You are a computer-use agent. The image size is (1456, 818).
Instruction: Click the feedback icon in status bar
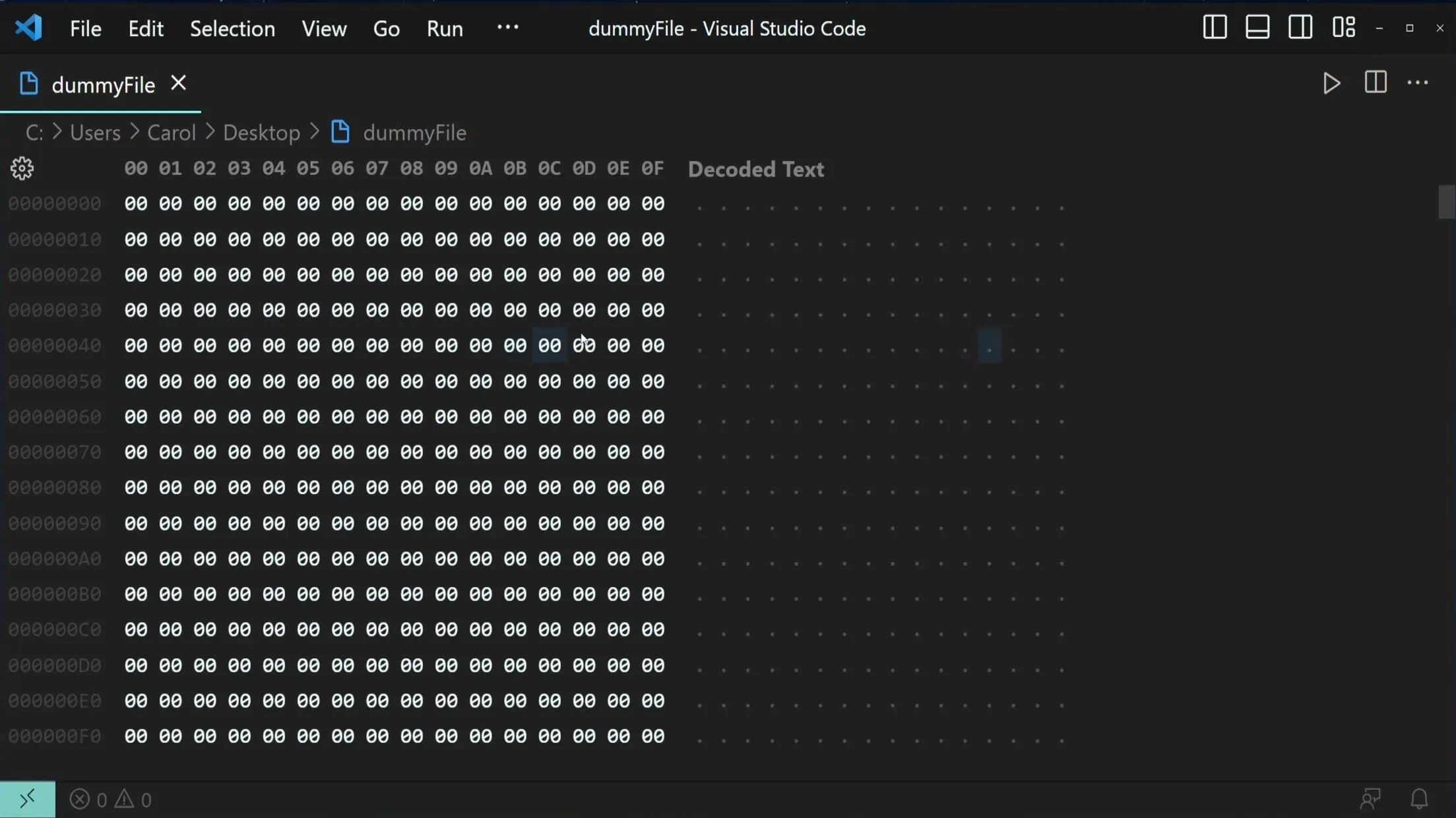1370,800
